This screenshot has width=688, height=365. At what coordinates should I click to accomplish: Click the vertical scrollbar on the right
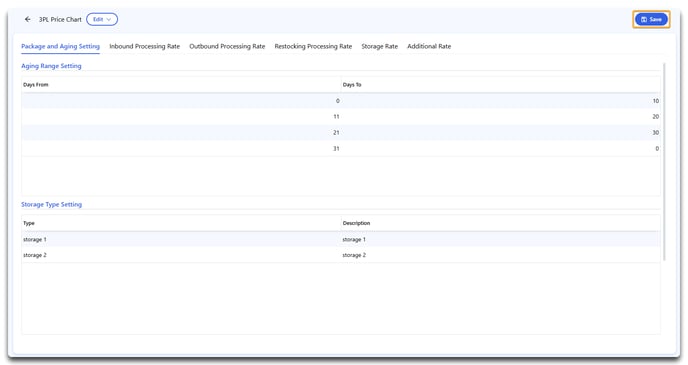click(664, 161)
